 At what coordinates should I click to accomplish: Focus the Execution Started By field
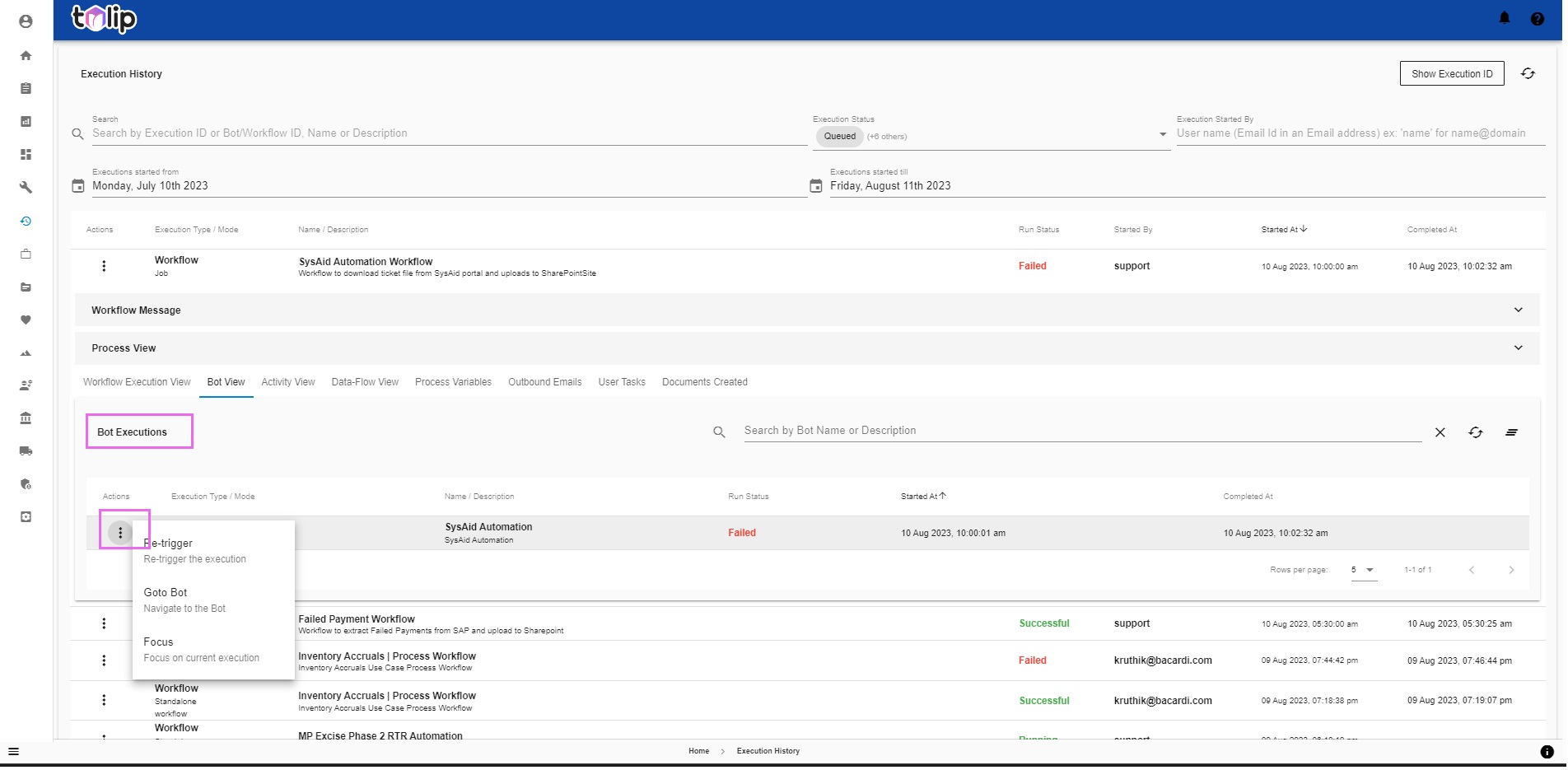pos(1360,133)
